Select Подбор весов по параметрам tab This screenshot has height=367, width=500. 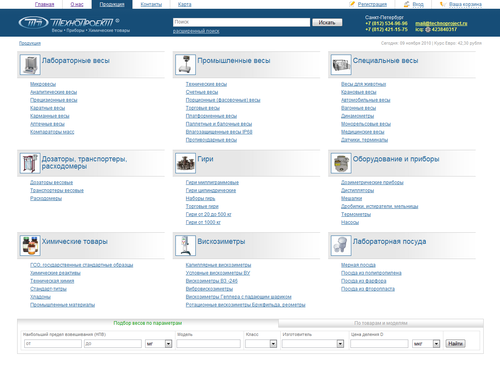(148, 323)
